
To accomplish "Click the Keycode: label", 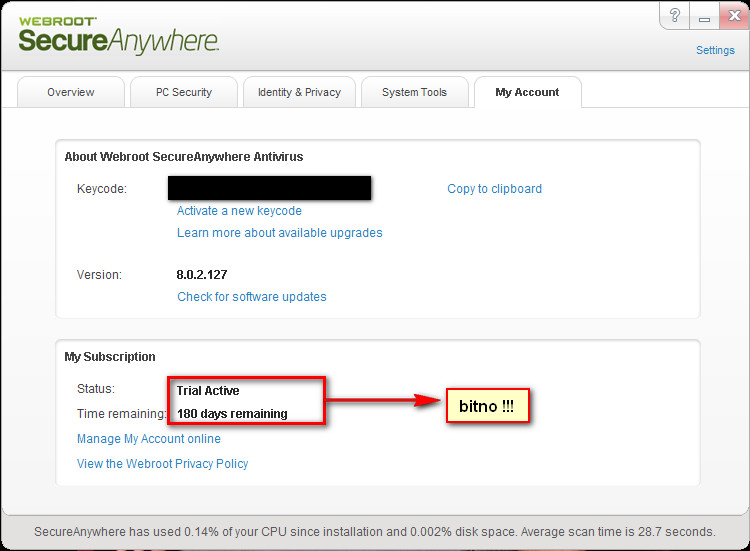I will [x=102, y=189].
